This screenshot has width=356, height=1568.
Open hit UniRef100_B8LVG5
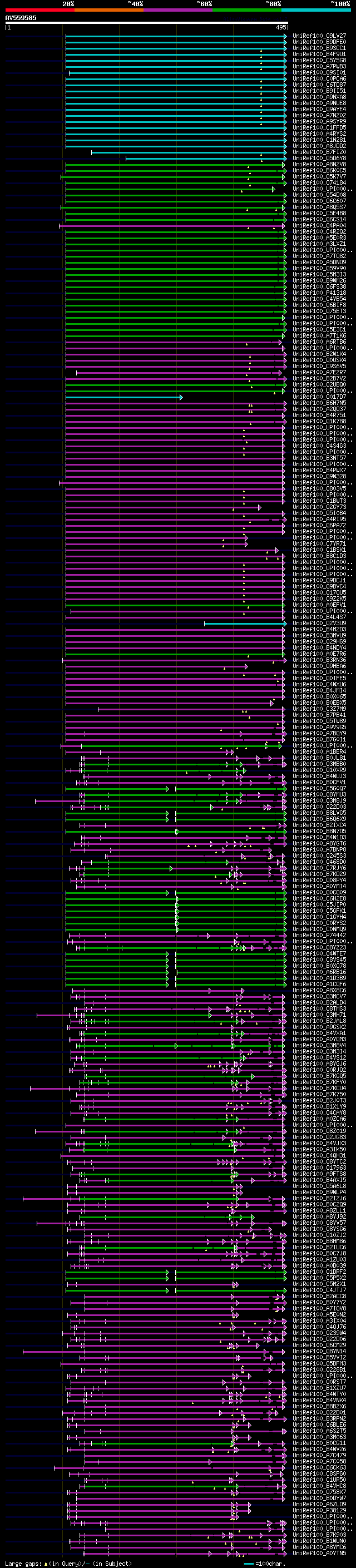319,813
